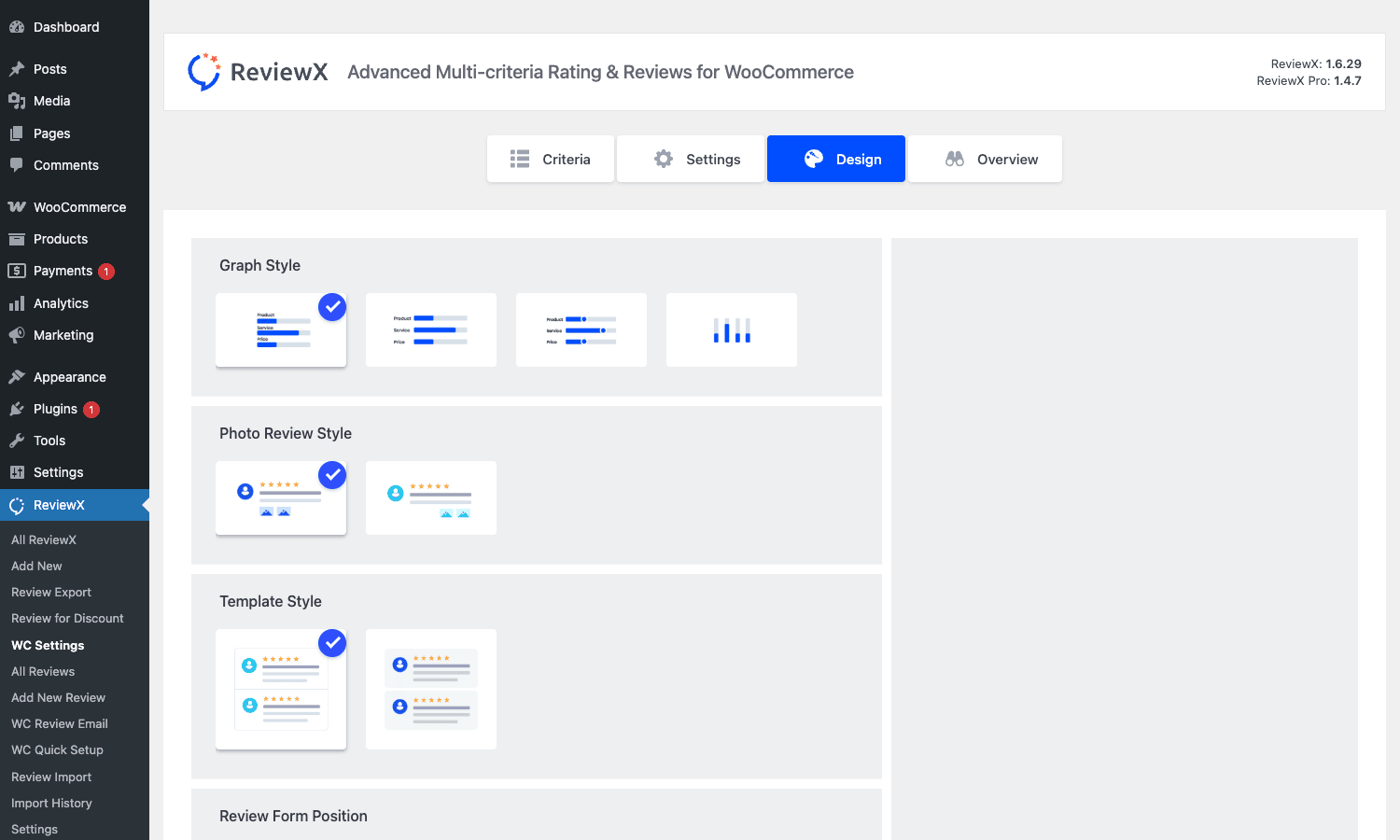Screen dimensions: 1400x840
Task: Click the Media library icon
Action: click(17, 101)
